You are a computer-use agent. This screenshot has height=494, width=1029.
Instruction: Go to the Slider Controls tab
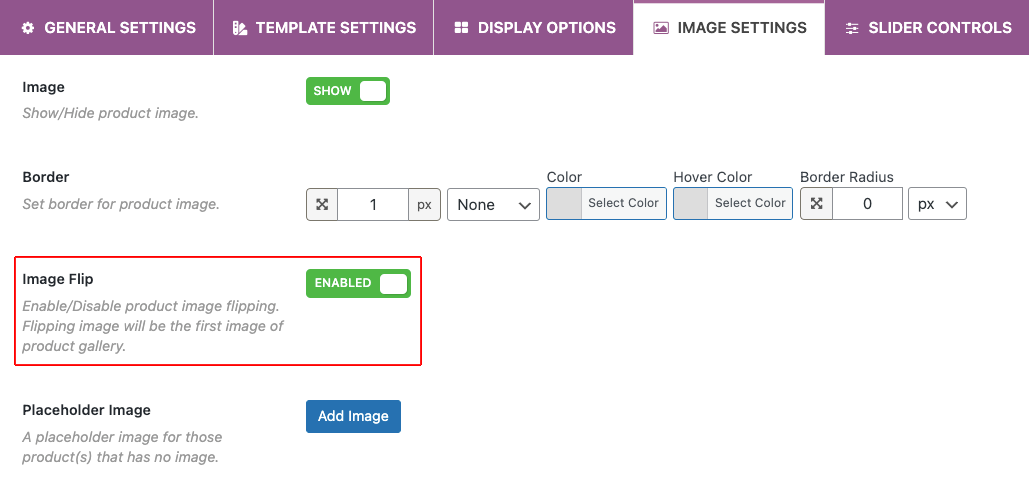click(x=928, y=28)
